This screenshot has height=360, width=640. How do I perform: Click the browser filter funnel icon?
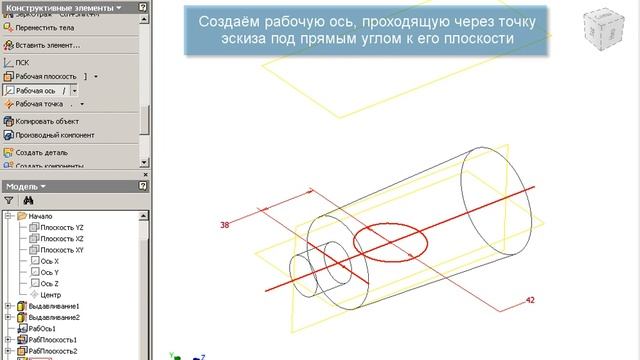(x=9, y=200)
